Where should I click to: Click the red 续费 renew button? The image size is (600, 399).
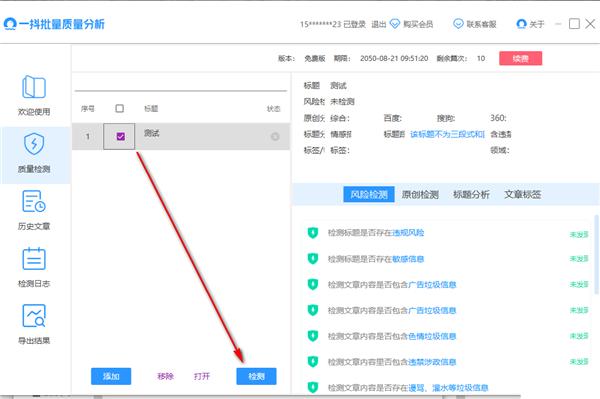(520, 59)
